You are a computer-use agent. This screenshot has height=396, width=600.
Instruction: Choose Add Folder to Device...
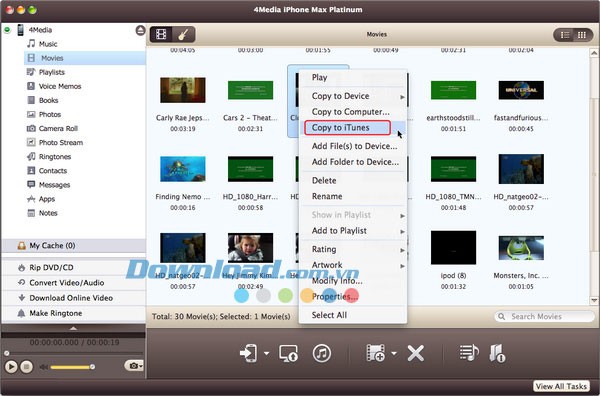pyautogui.click(x=352, y=162)
